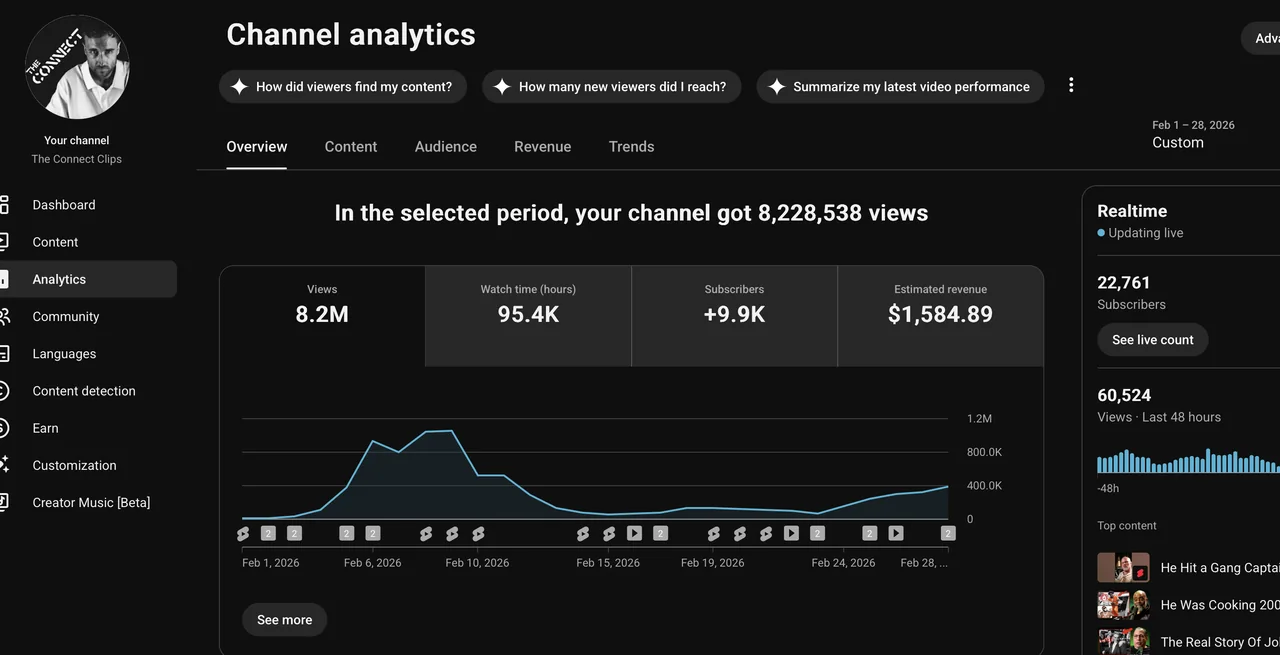
Task: Click The Connect channel avatar
Action: 77,67
